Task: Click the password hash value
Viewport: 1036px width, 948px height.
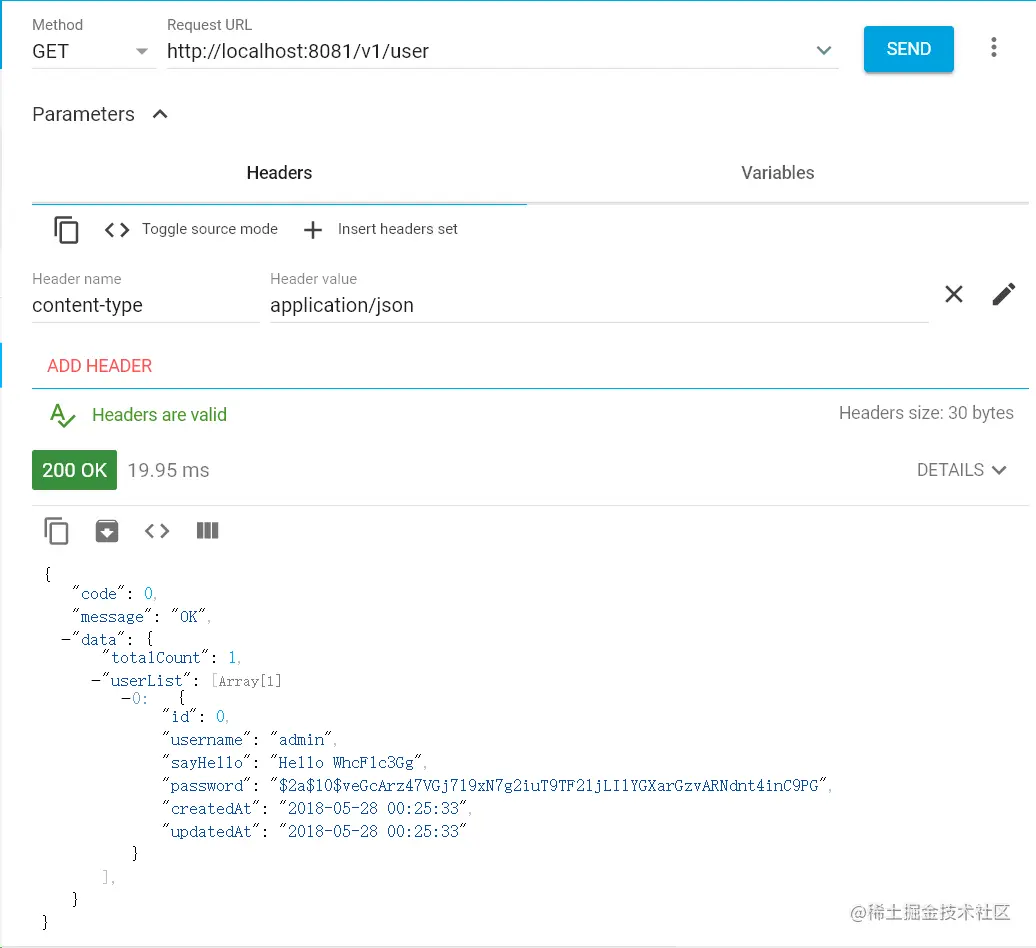Action: 548,785
